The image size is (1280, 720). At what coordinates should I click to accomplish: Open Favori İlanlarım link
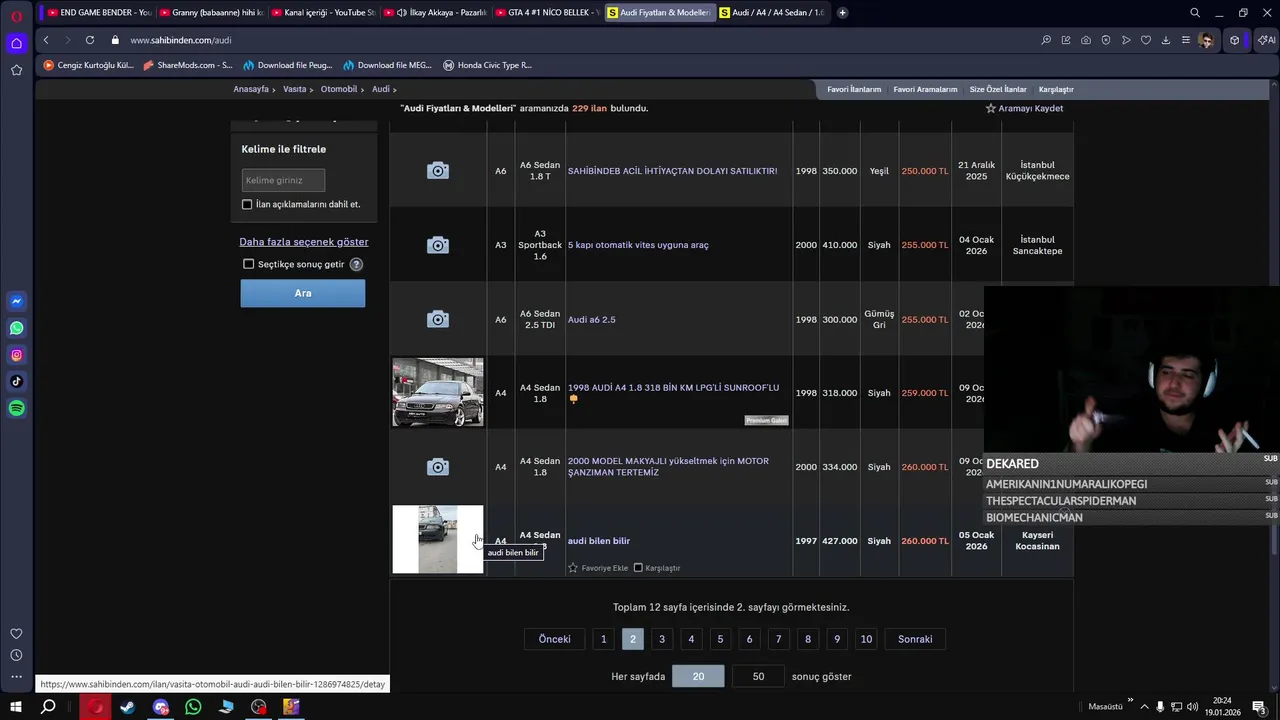(x=854, y=89)
